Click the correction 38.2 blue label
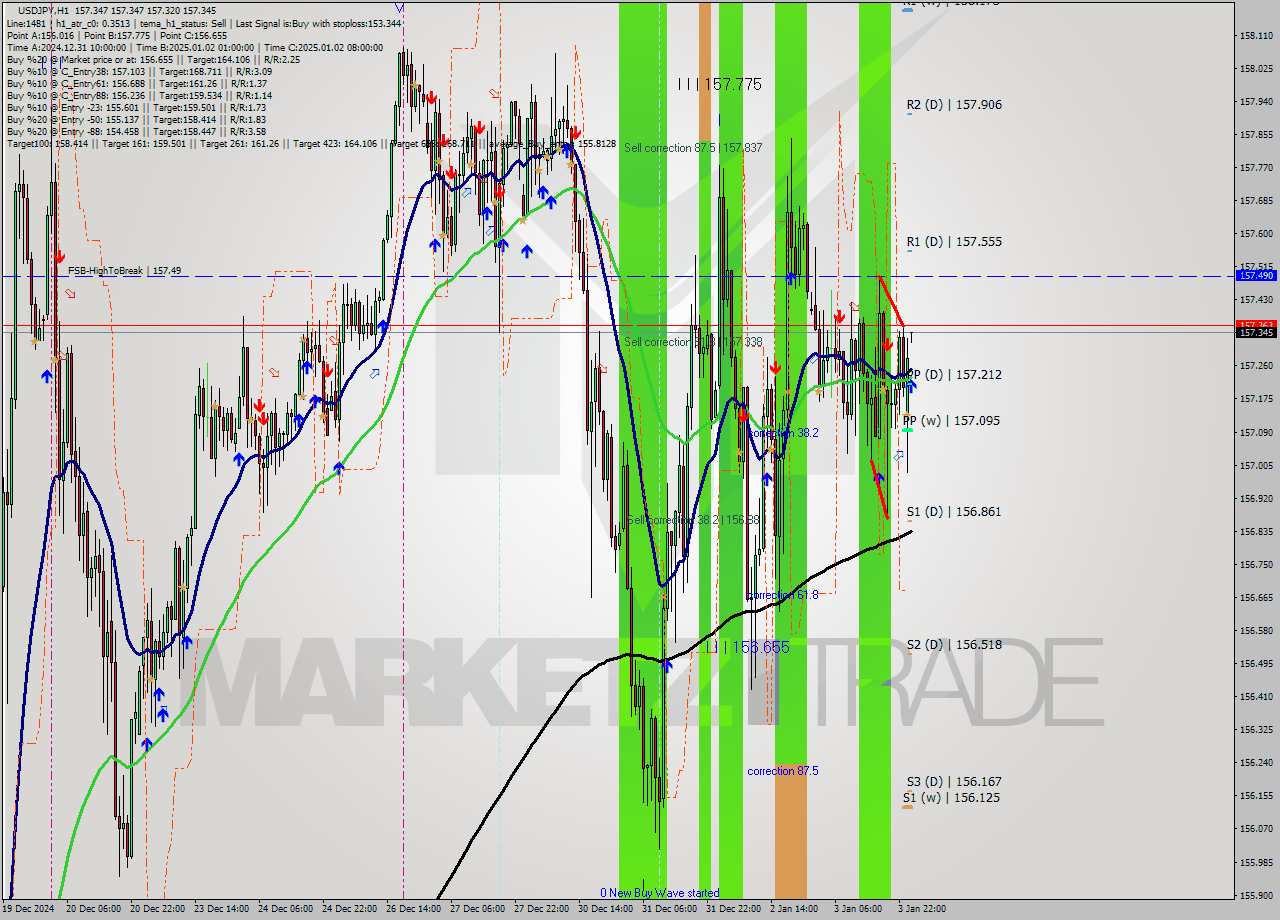 (784, 434)
